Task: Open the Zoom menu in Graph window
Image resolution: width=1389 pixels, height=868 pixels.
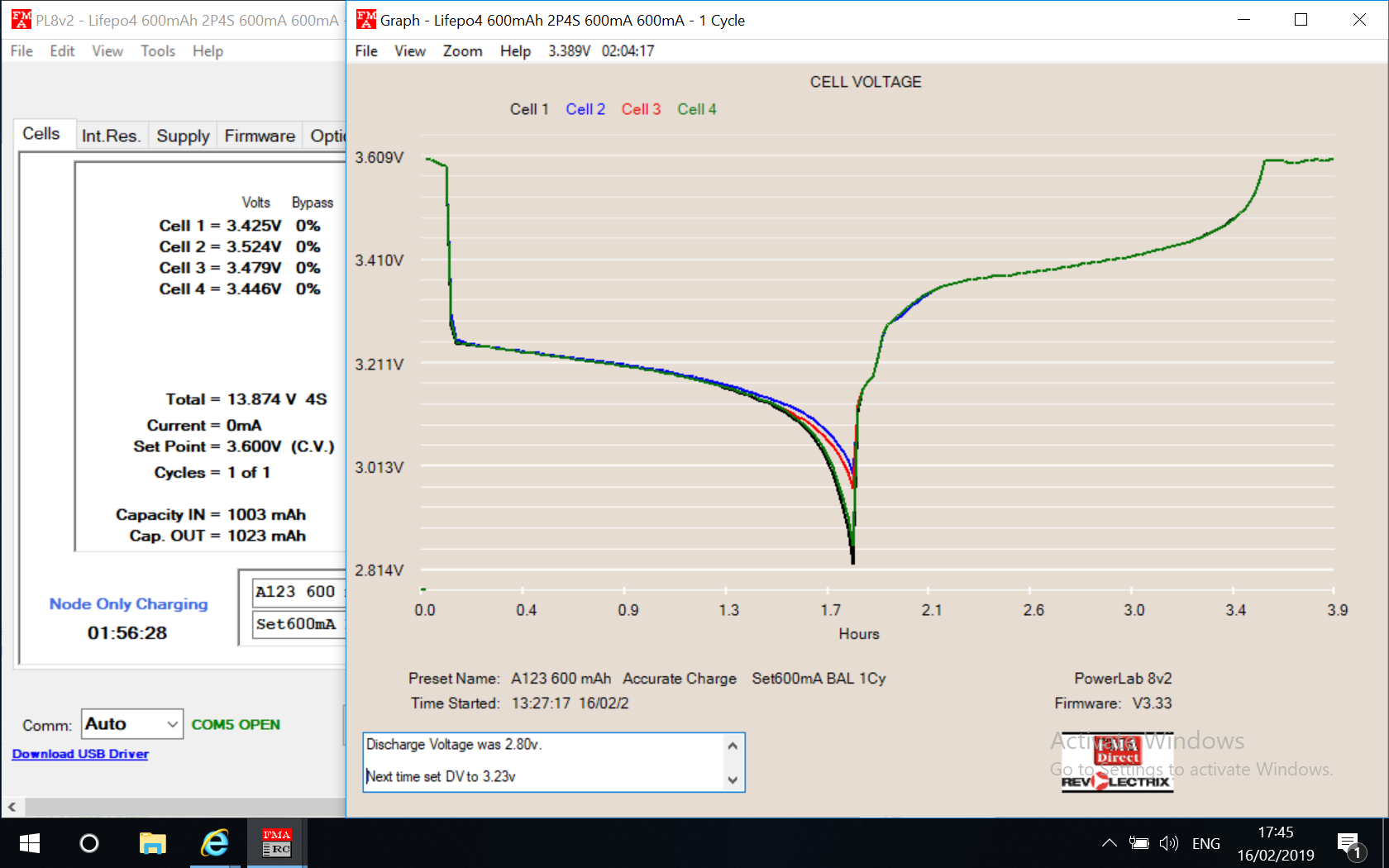Action: (x=462, y=51)
